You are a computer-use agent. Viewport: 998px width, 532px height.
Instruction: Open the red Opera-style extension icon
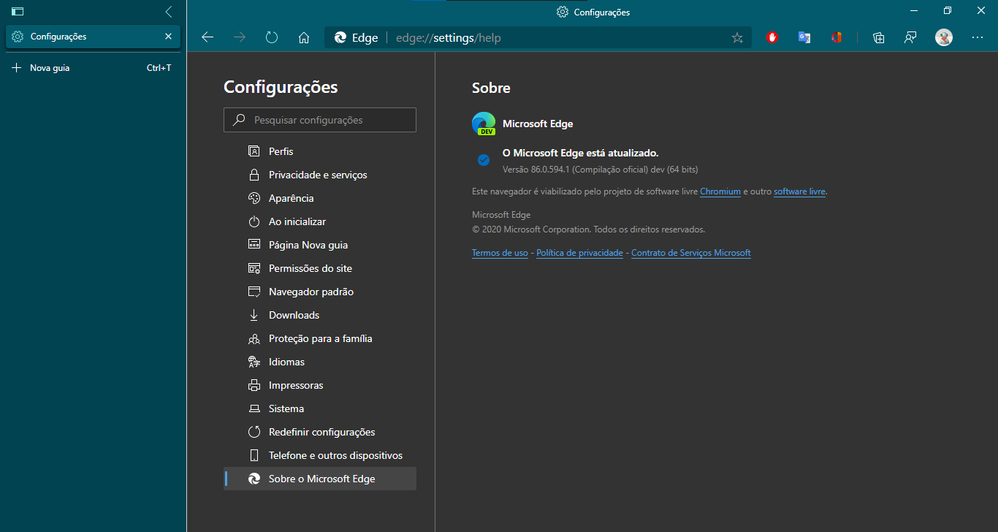click(x=772, y=38)
